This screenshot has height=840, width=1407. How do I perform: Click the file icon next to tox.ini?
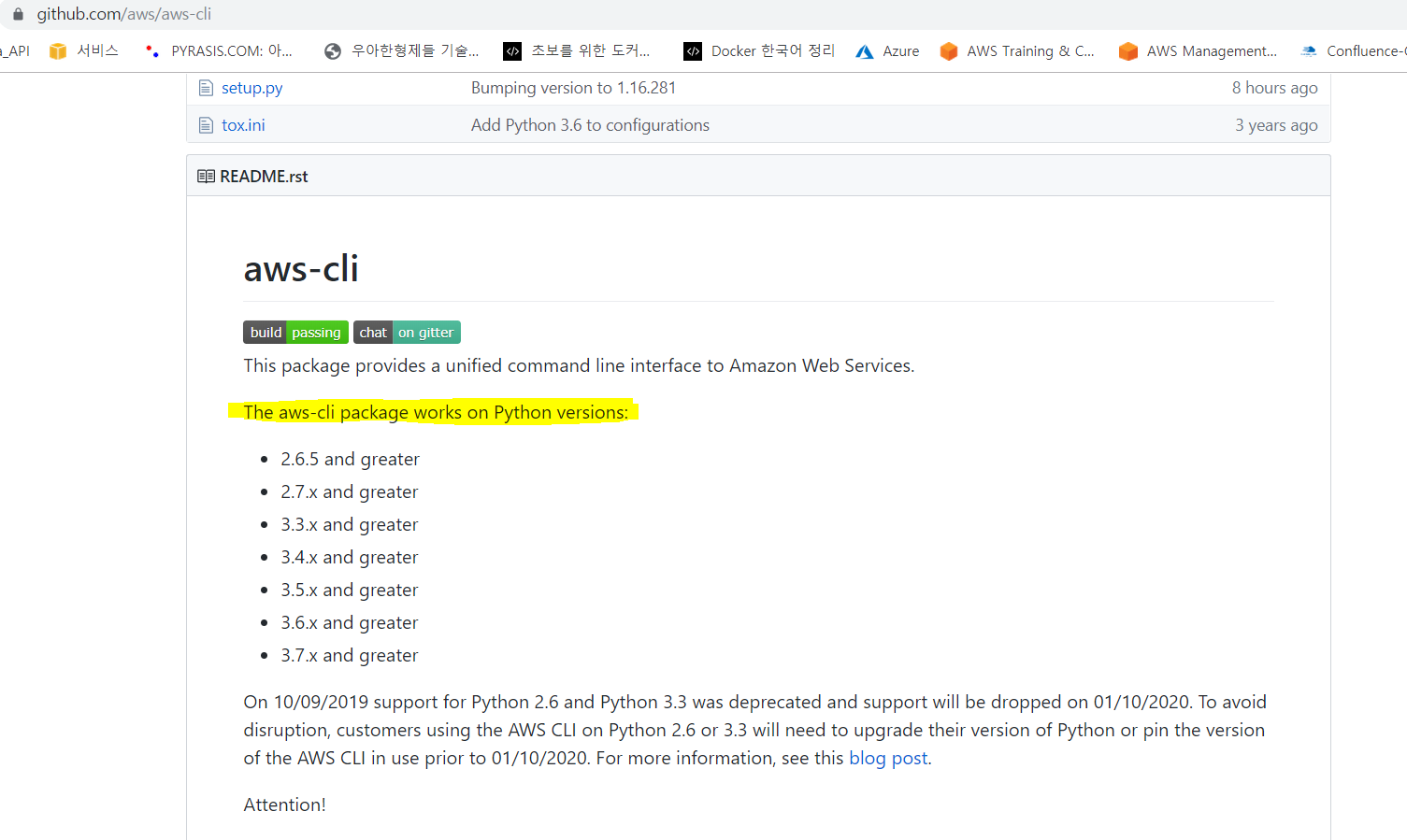tap(206, 125)
